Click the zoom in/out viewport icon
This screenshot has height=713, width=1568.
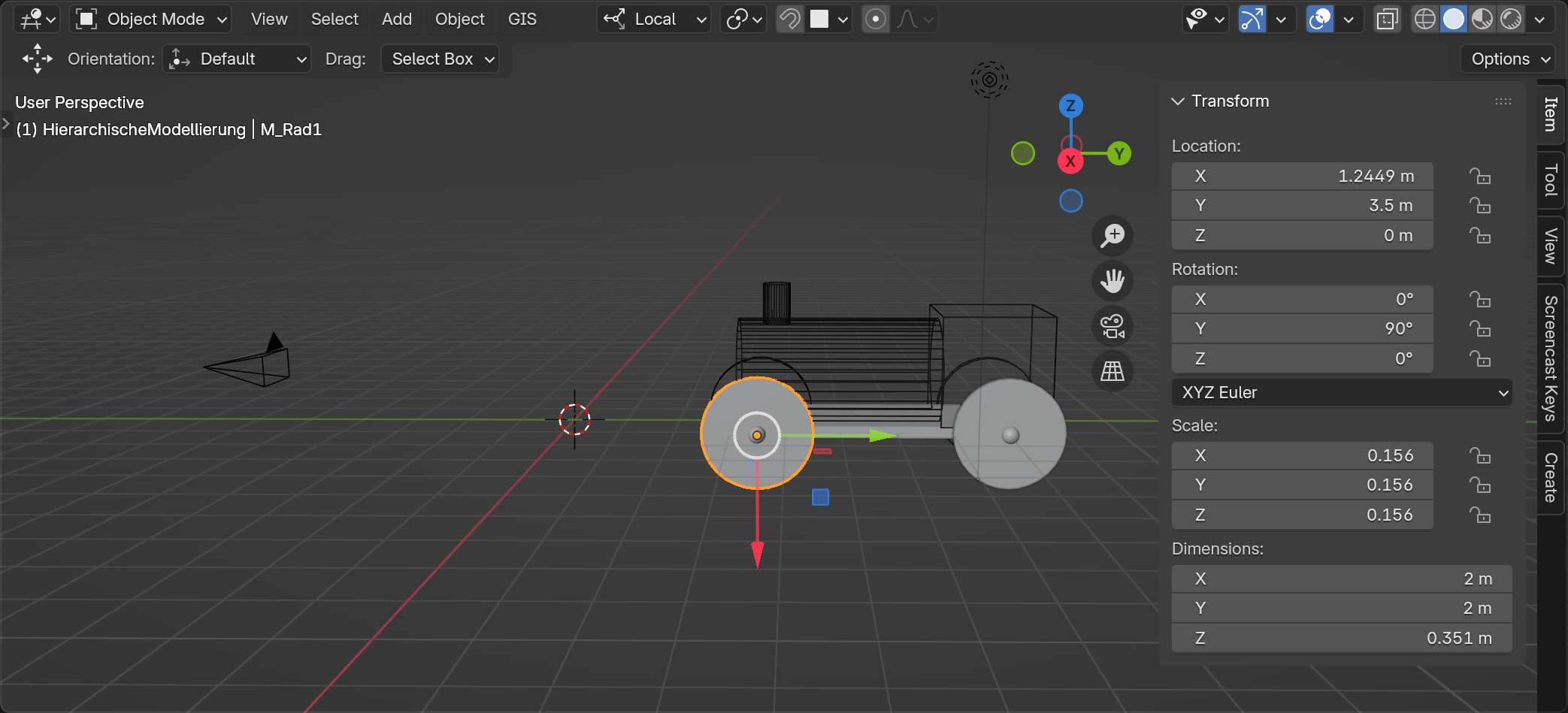coord(1112,236)
